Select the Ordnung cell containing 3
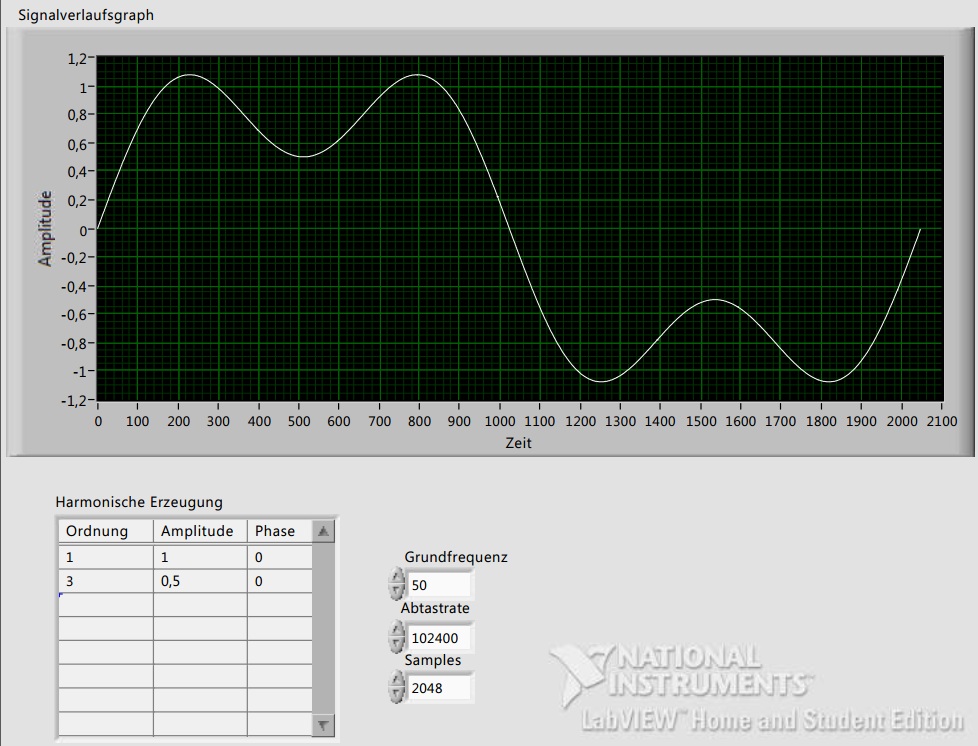978x746 pixels. pos(105,581)
